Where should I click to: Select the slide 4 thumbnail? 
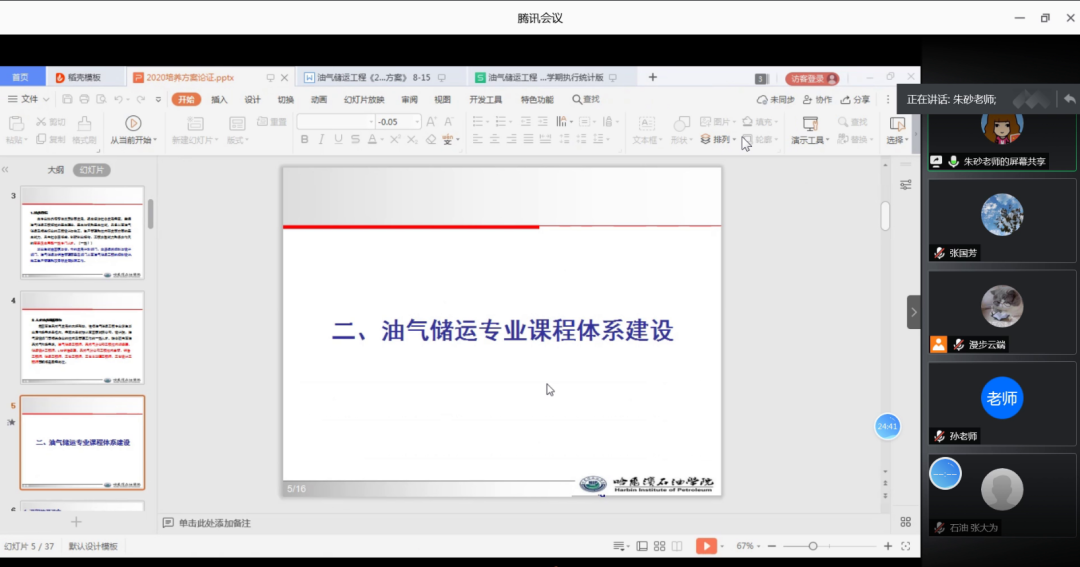pyautogui.click(x=82, y=338)
